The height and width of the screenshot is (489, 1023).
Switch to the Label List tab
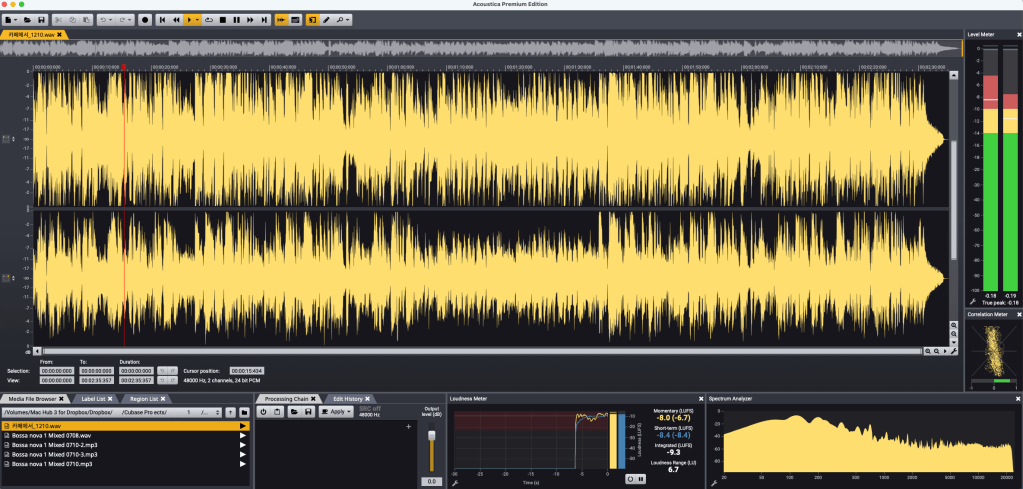98,398
